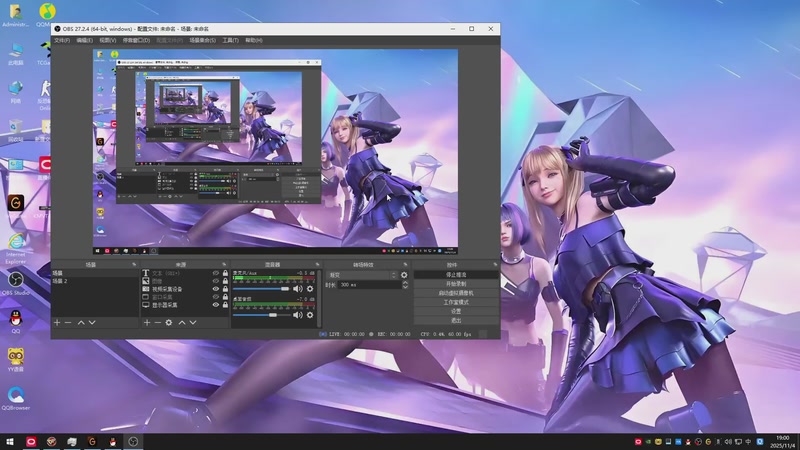This screenshot has height=450, width=800.
Task: Click the 启动虚拟摄像机 button
Action: tap(456, 293)
